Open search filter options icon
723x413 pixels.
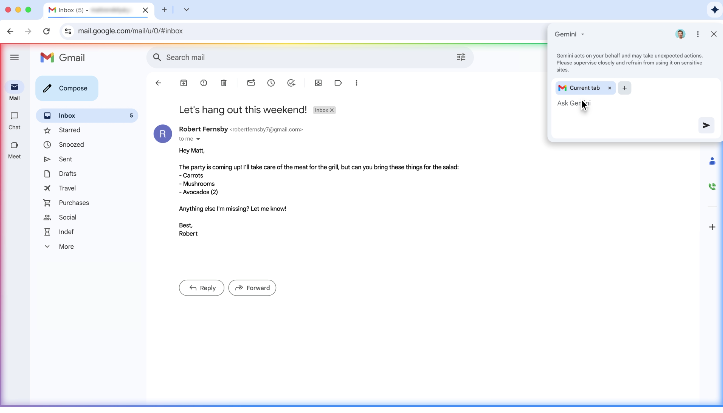tap(461, 58)
